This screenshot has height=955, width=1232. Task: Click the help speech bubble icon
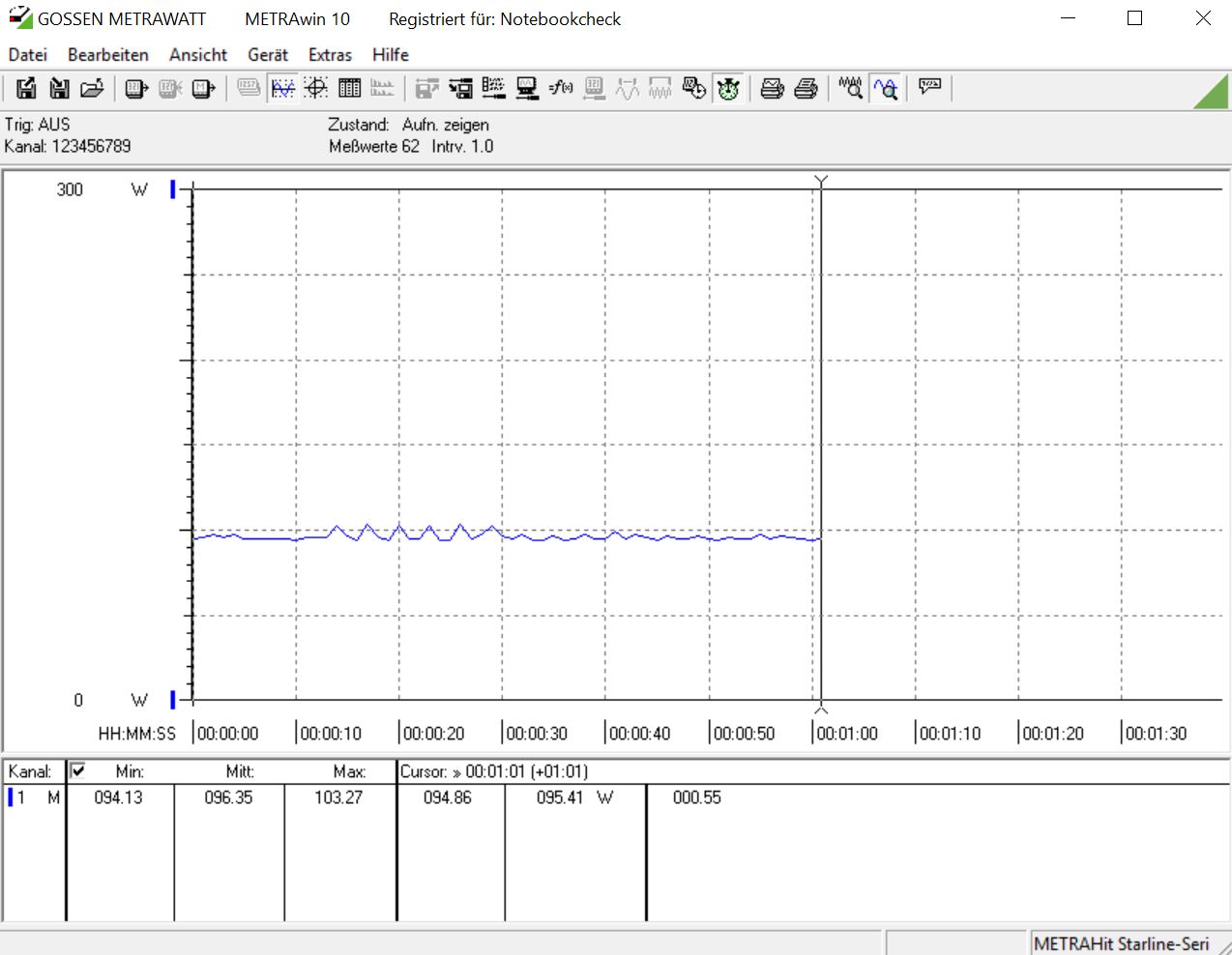(930, 88)
